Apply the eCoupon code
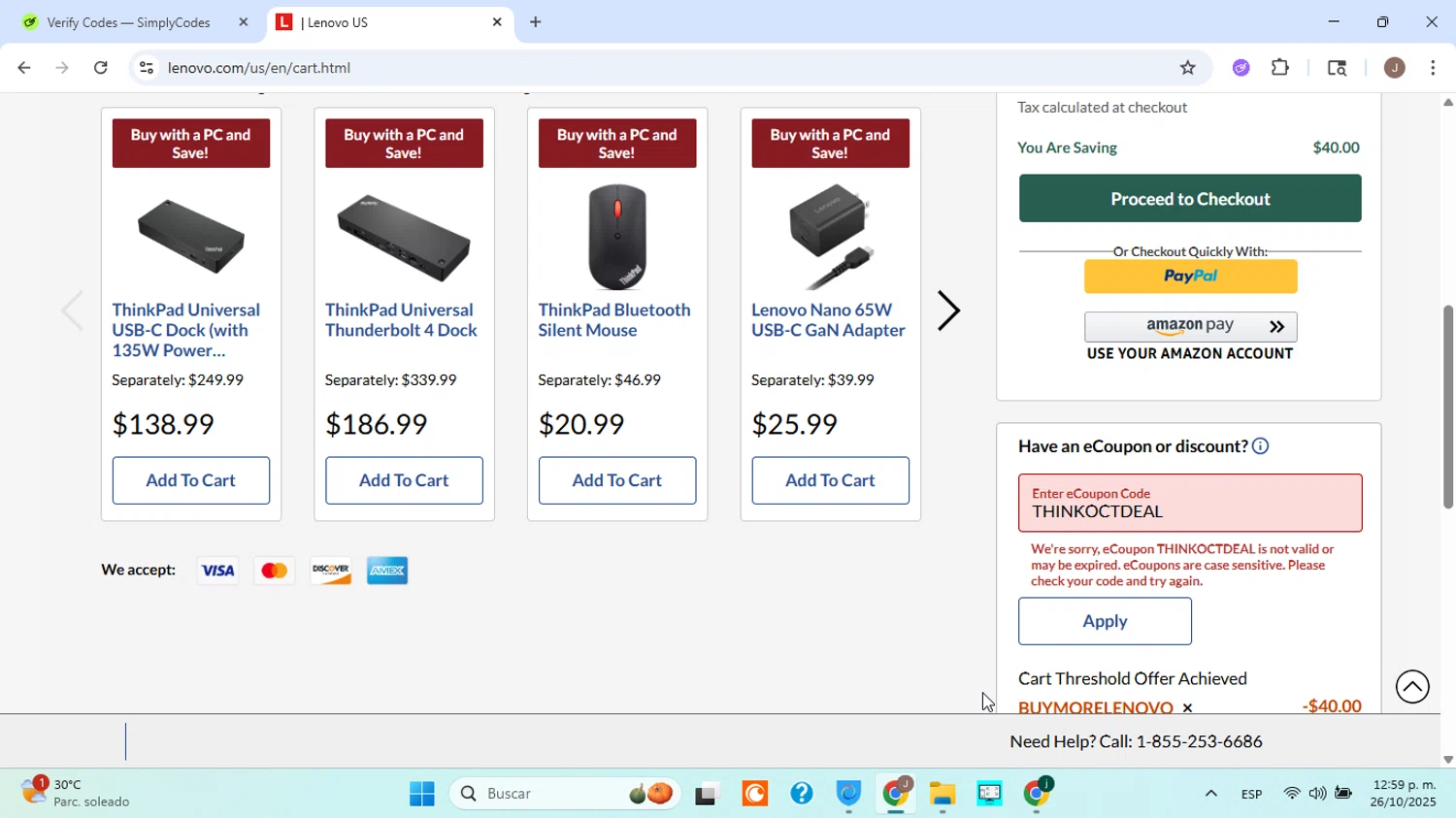Screen dimensions: 1456x818 [x=1105, y=621]
